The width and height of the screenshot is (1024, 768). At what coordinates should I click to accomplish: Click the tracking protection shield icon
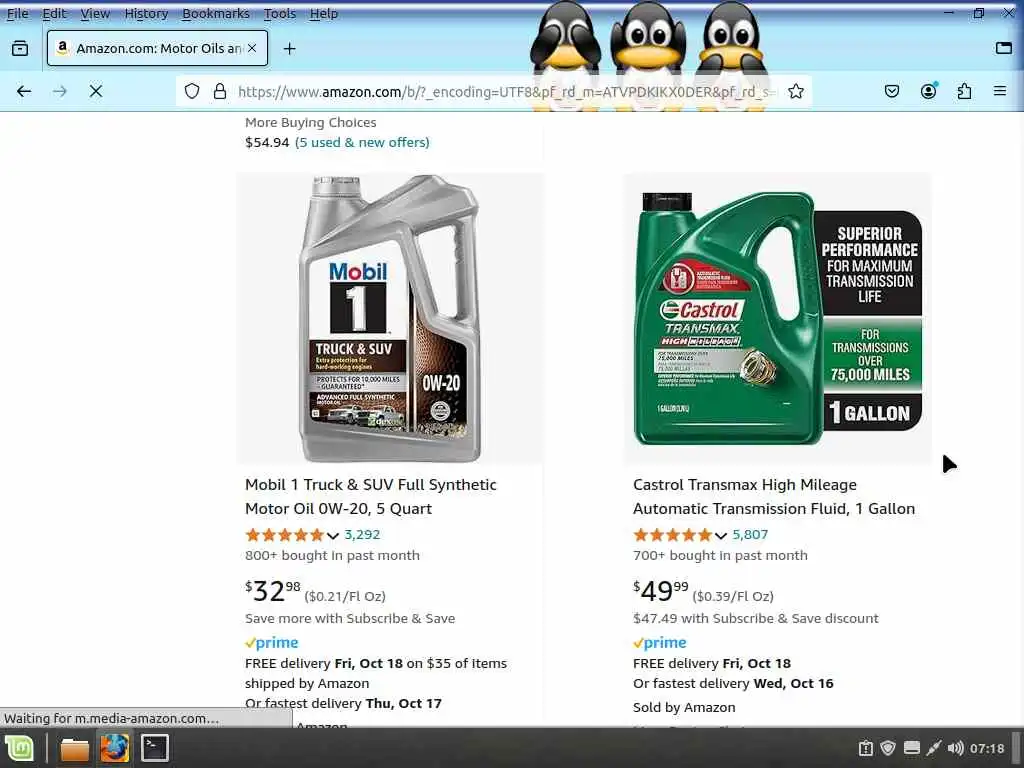[x=191, y=91]
